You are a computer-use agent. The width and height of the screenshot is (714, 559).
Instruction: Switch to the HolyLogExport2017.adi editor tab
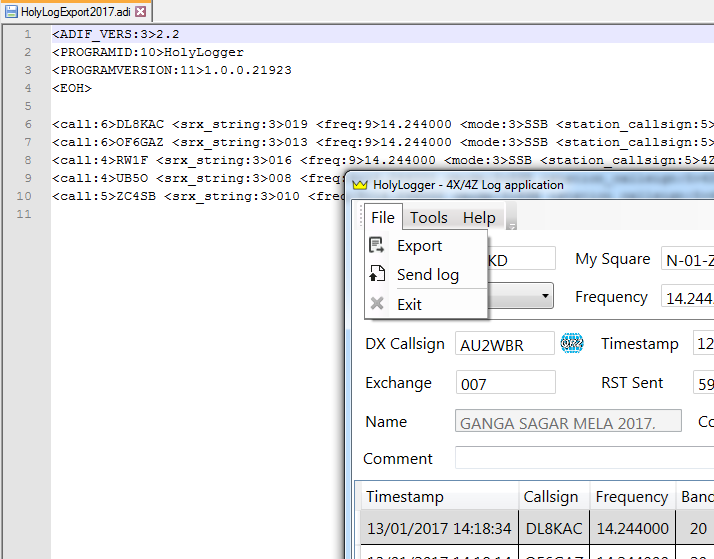[76, 12]
